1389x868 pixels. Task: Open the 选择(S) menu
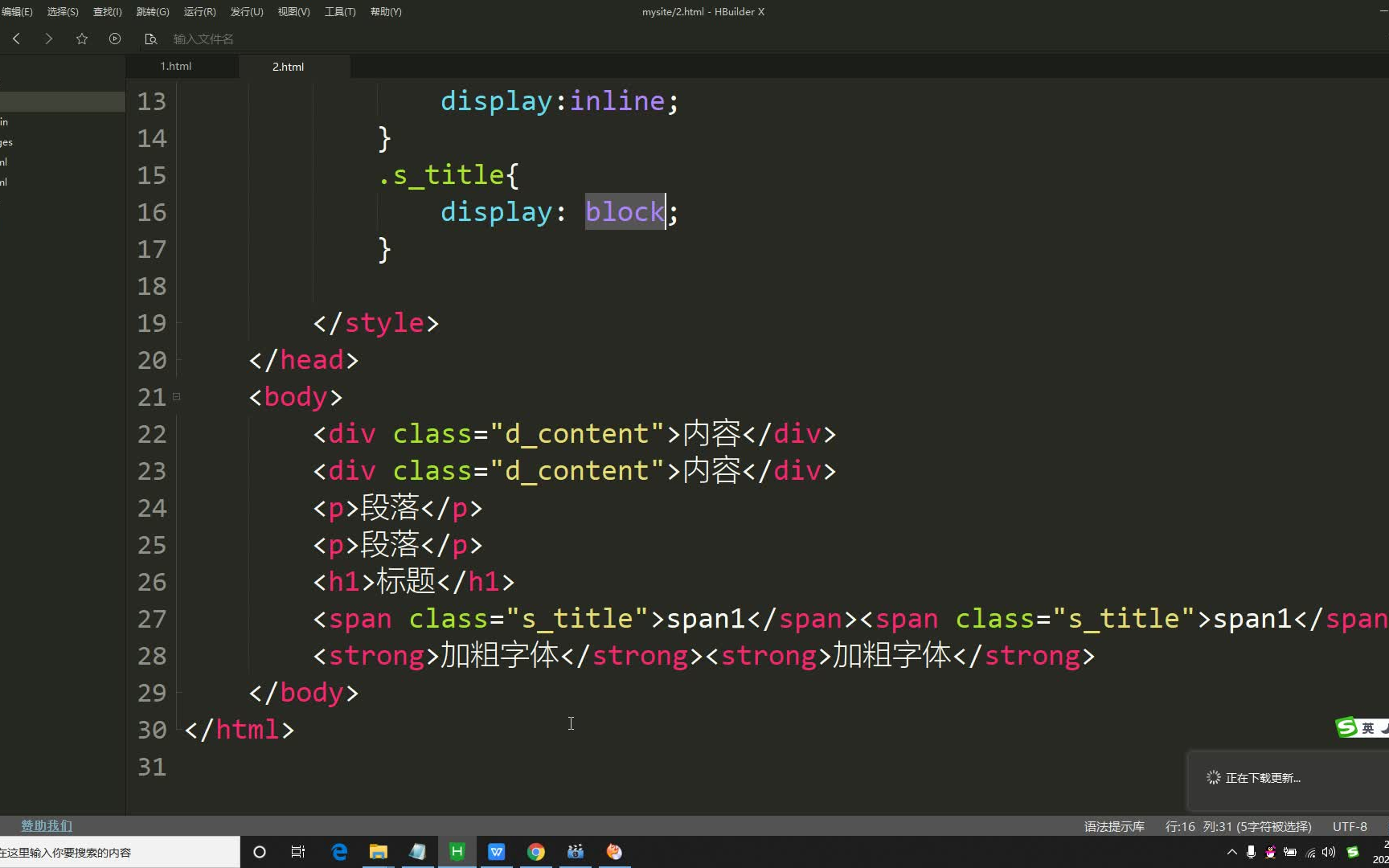coord(63,12)
